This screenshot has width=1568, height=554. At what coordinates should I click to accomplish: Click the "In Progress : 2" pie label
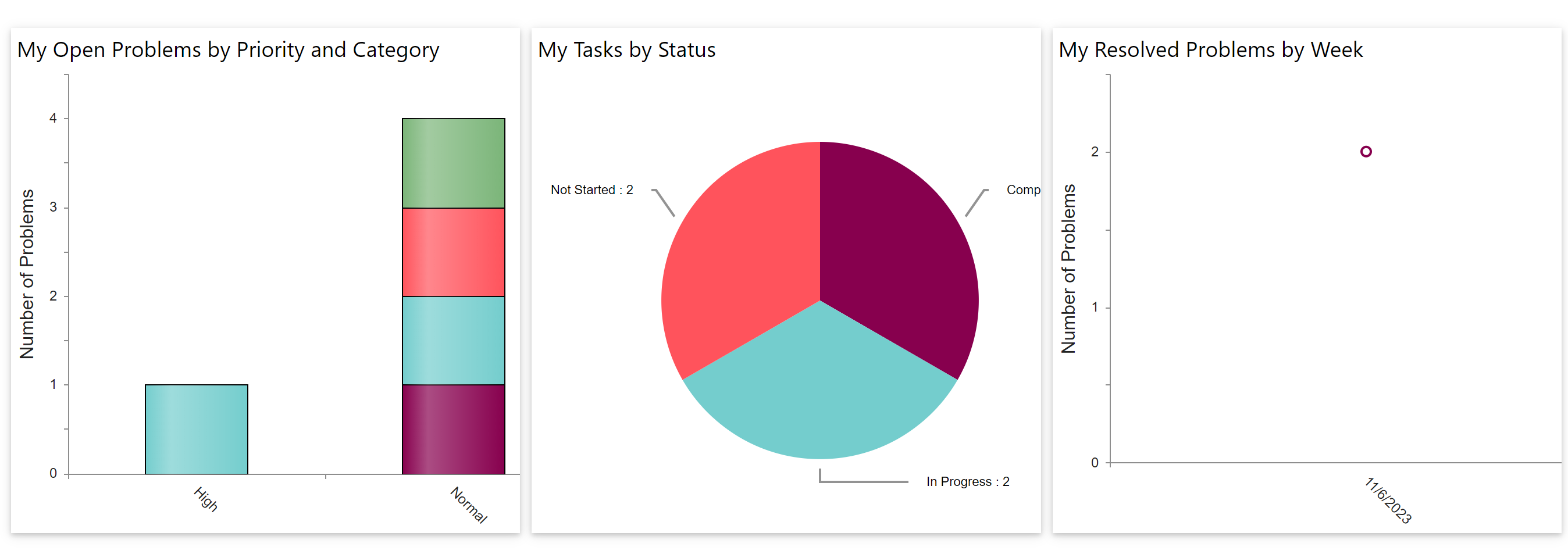coord(968,482)
